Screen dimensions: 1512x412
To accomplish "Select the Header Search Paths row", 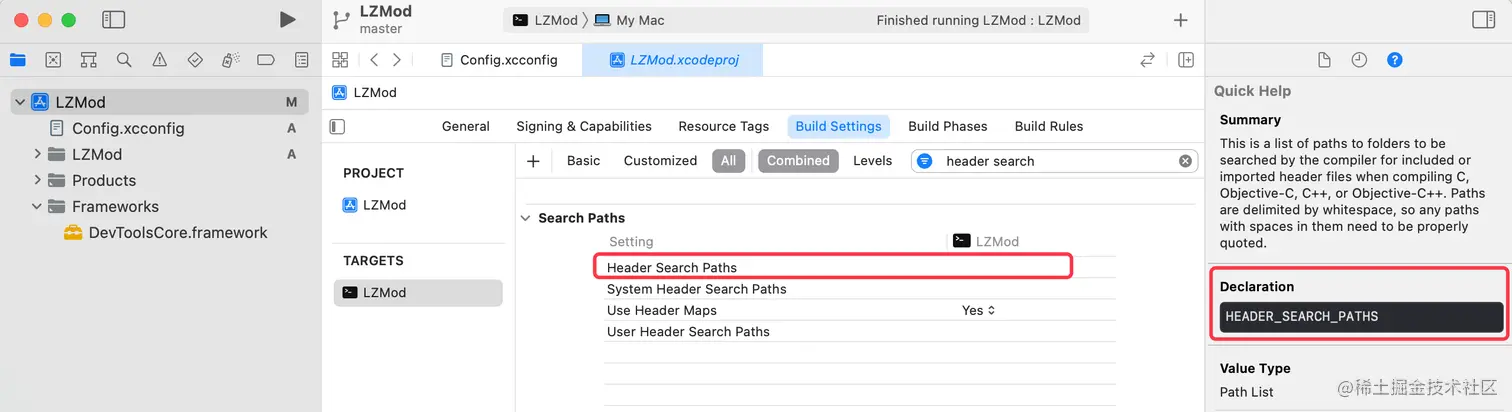I will [671, 268].
